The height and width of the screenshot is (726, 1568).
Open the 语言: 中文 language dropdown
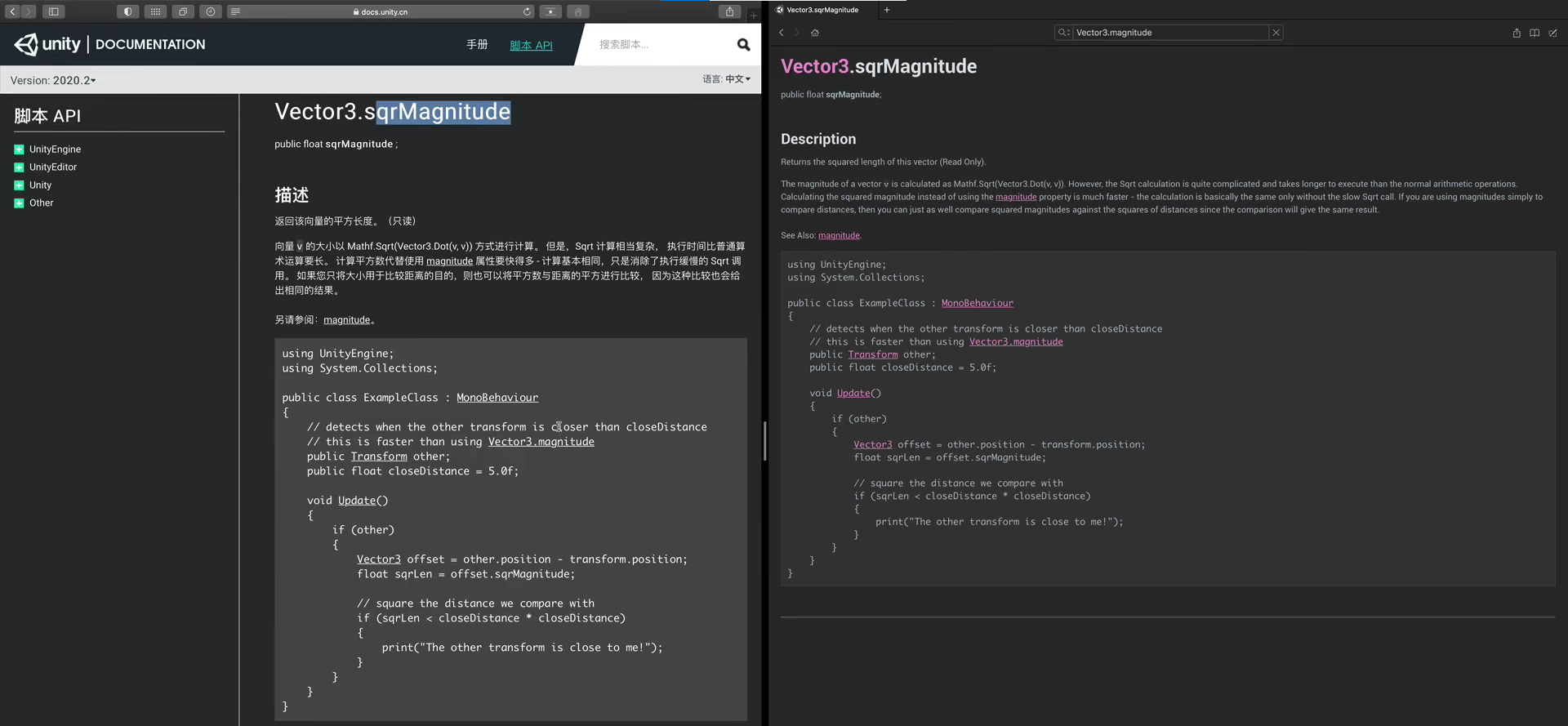[x=726, y=79]
